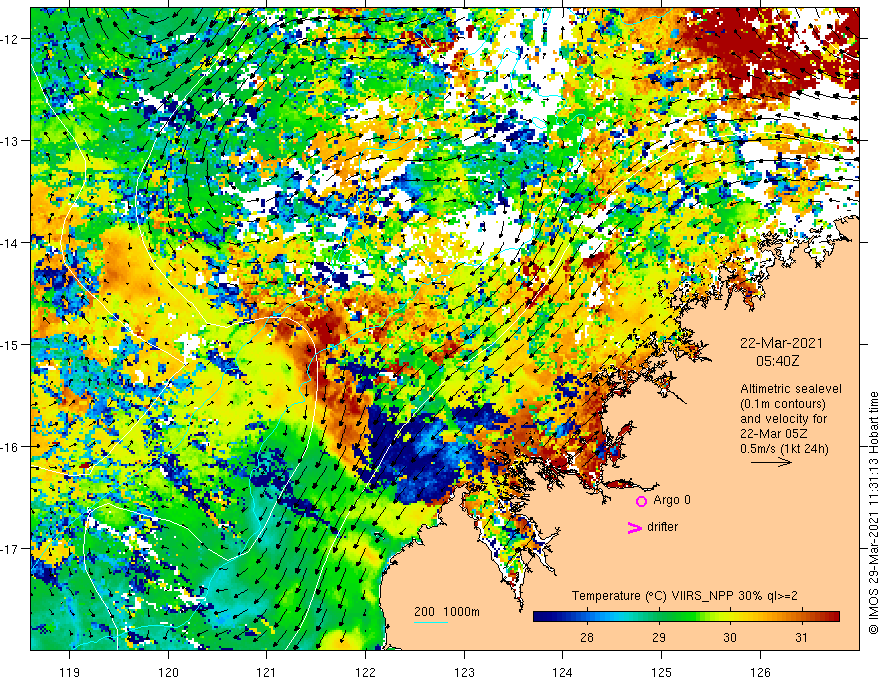Click latitude axis label -15
This screenshot has width=880, height=680.
[11, 344]
